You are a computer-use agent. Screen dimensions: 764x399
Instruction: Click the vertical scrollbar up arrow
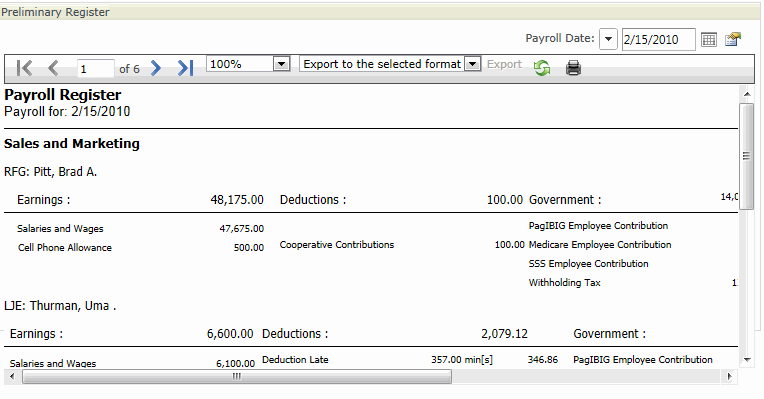click(x=746, y=94)
